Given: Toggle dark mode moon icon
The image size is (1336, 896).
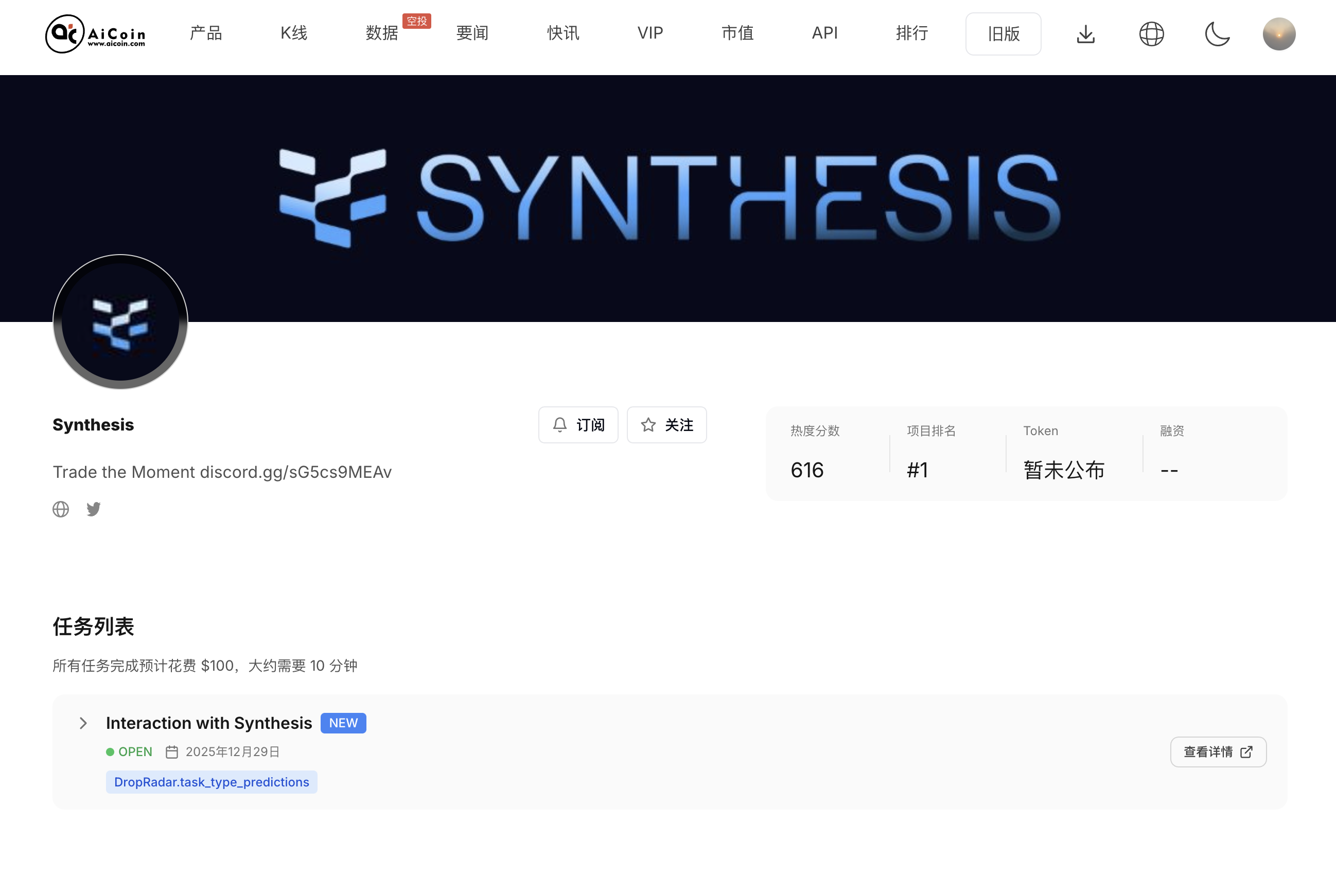Looking at the screenshot, I should pos(1217,34).
